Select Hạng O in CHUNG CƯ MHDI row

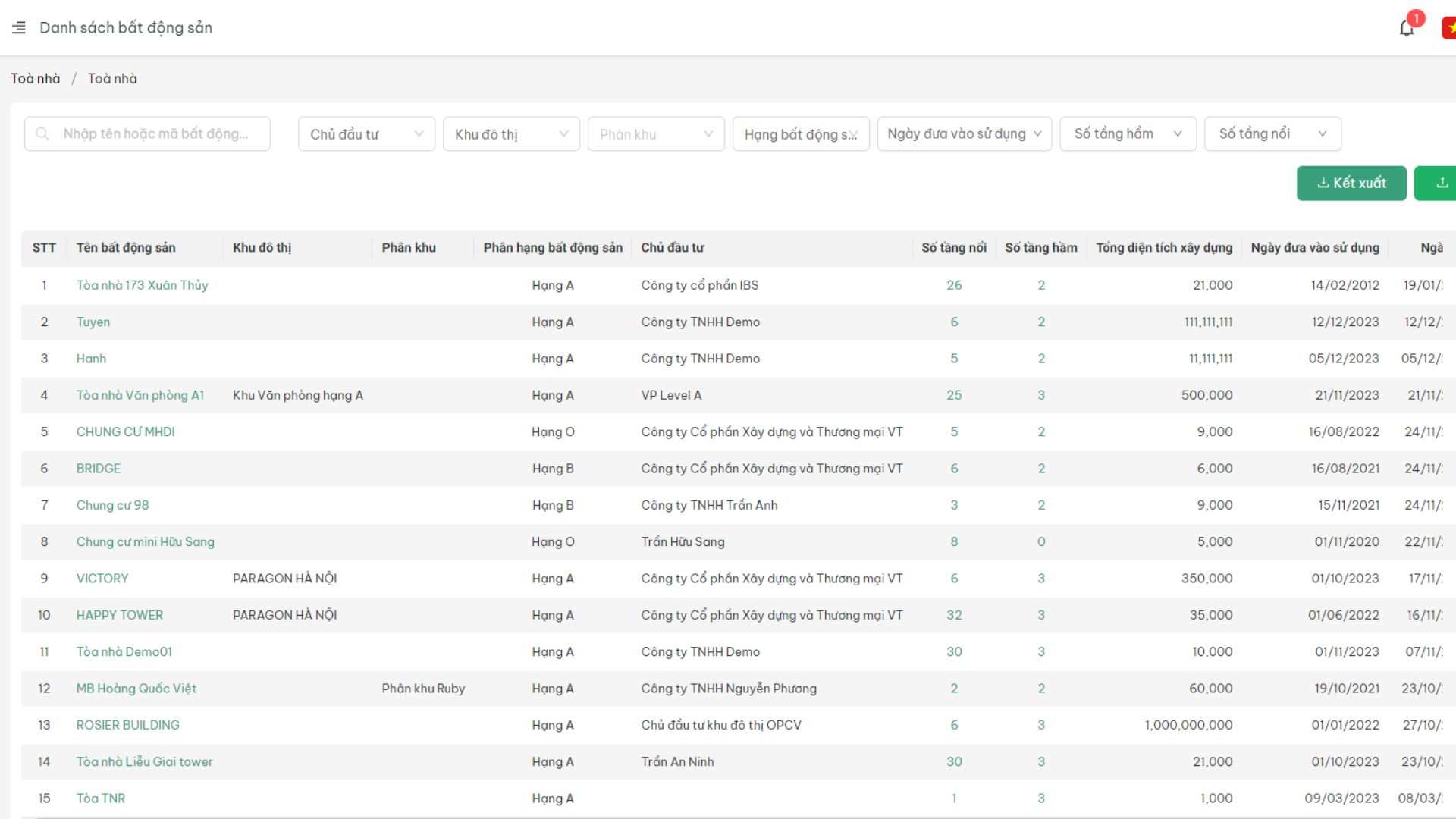[553, 432]
